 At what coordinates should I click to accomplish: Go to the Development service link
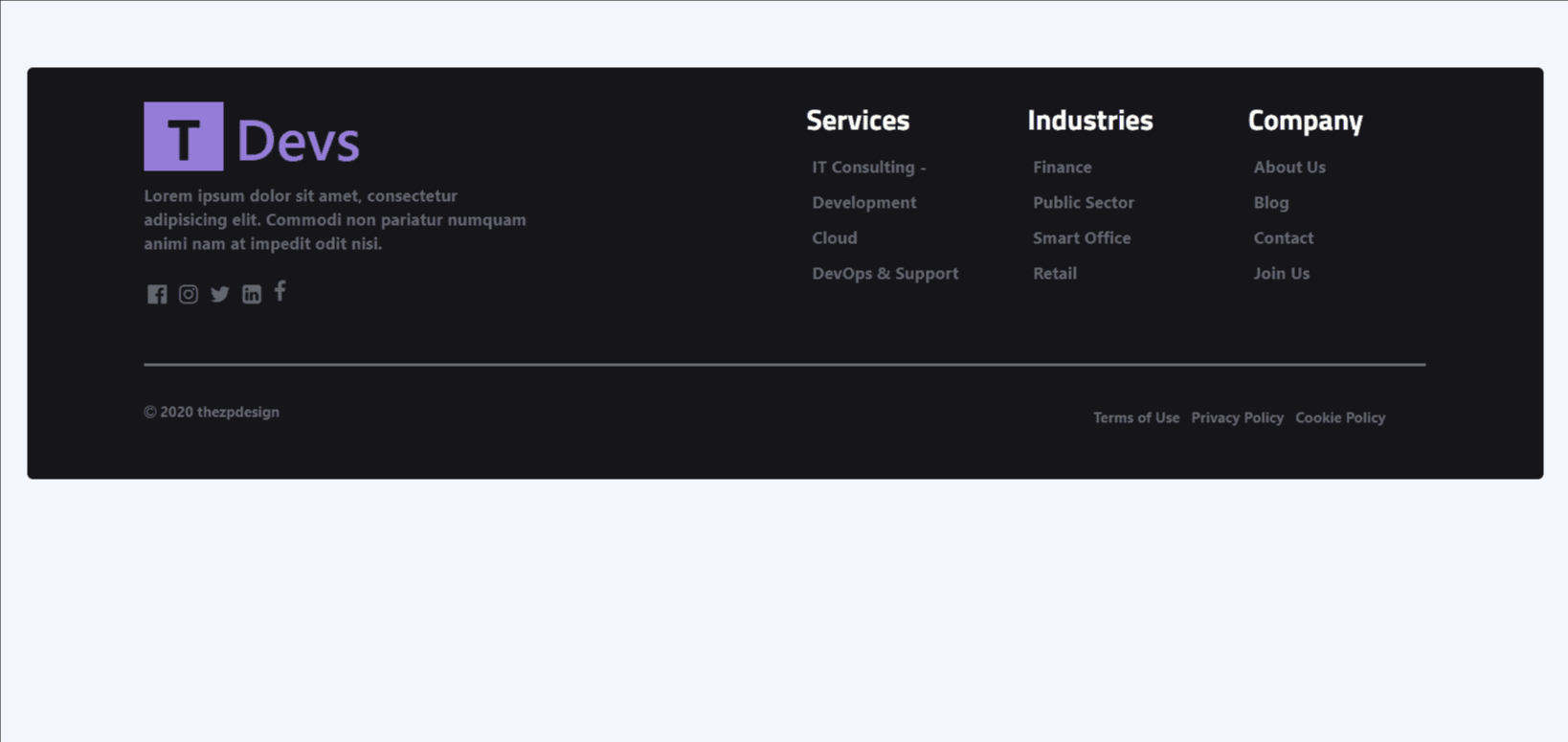point(864,202)
